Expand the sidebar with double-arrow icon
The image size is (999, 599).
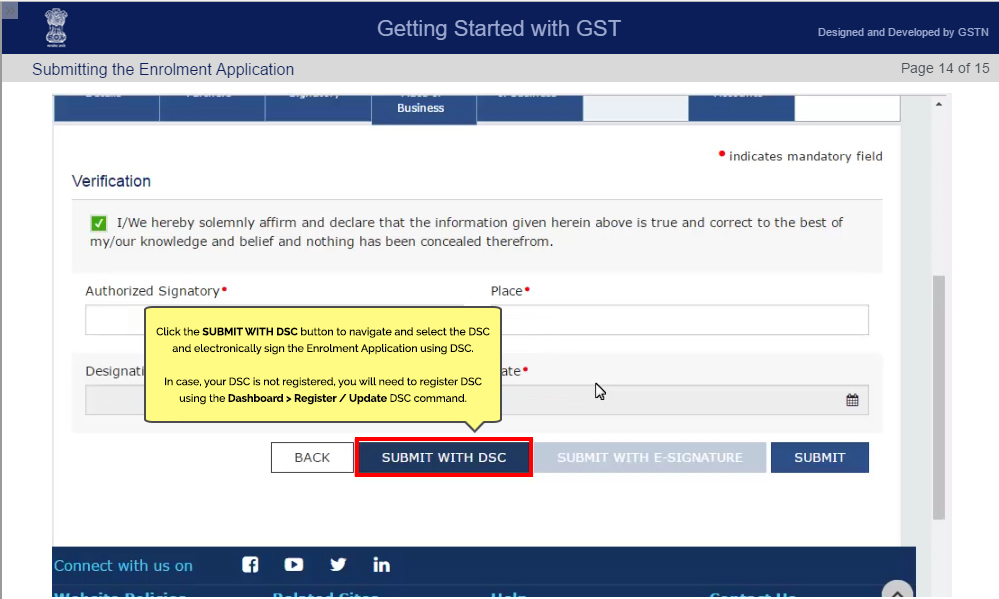click(x=10, y=10)
